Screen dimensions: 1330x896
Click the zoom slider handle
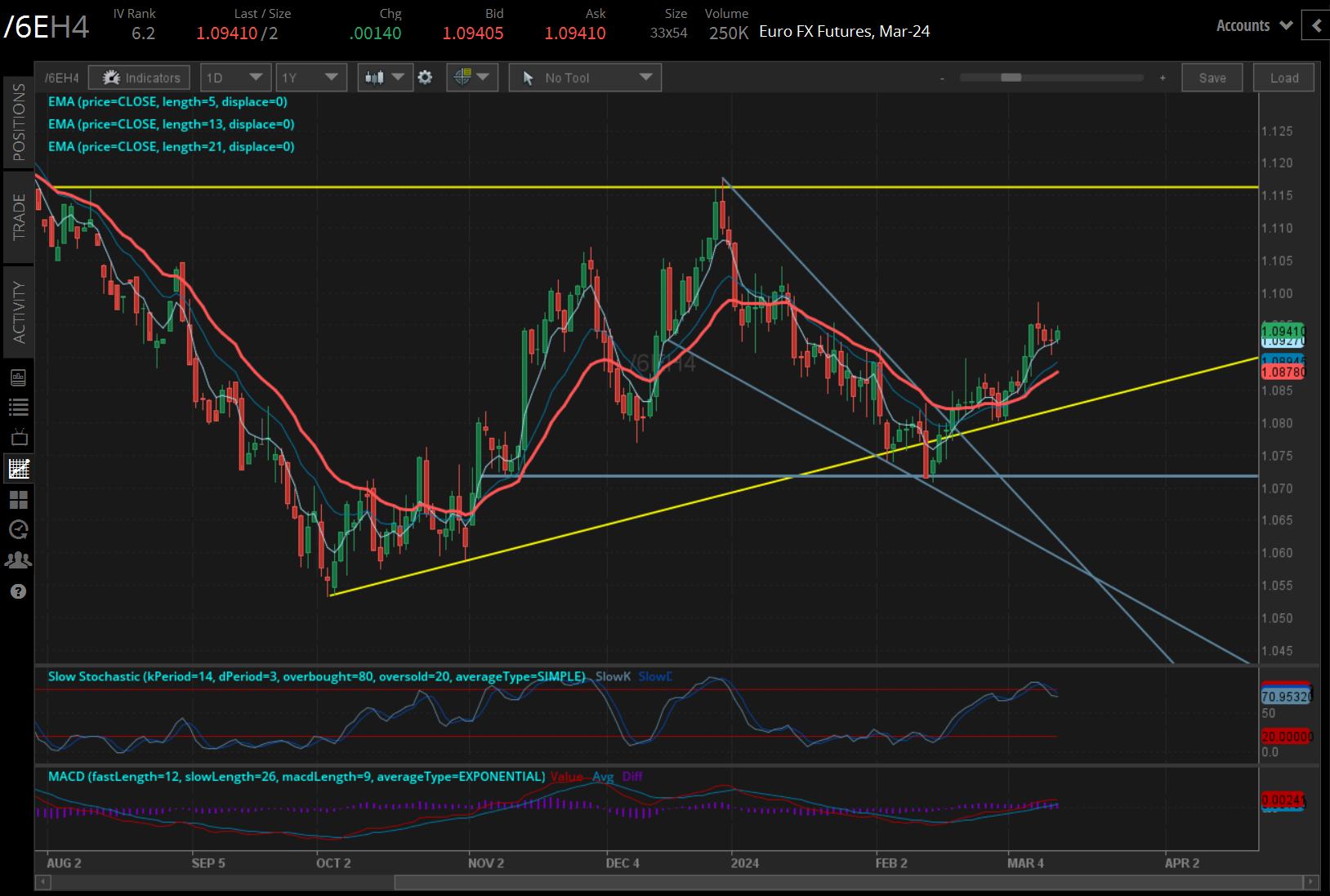point(1011,78)
